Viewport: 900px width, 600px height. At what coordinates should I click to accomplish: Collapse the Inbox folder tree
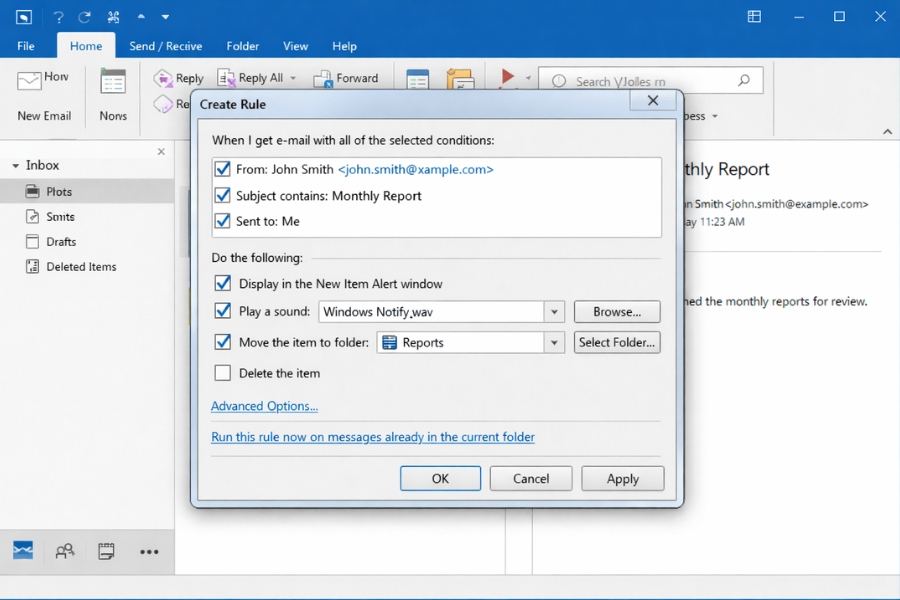[15, 166]
